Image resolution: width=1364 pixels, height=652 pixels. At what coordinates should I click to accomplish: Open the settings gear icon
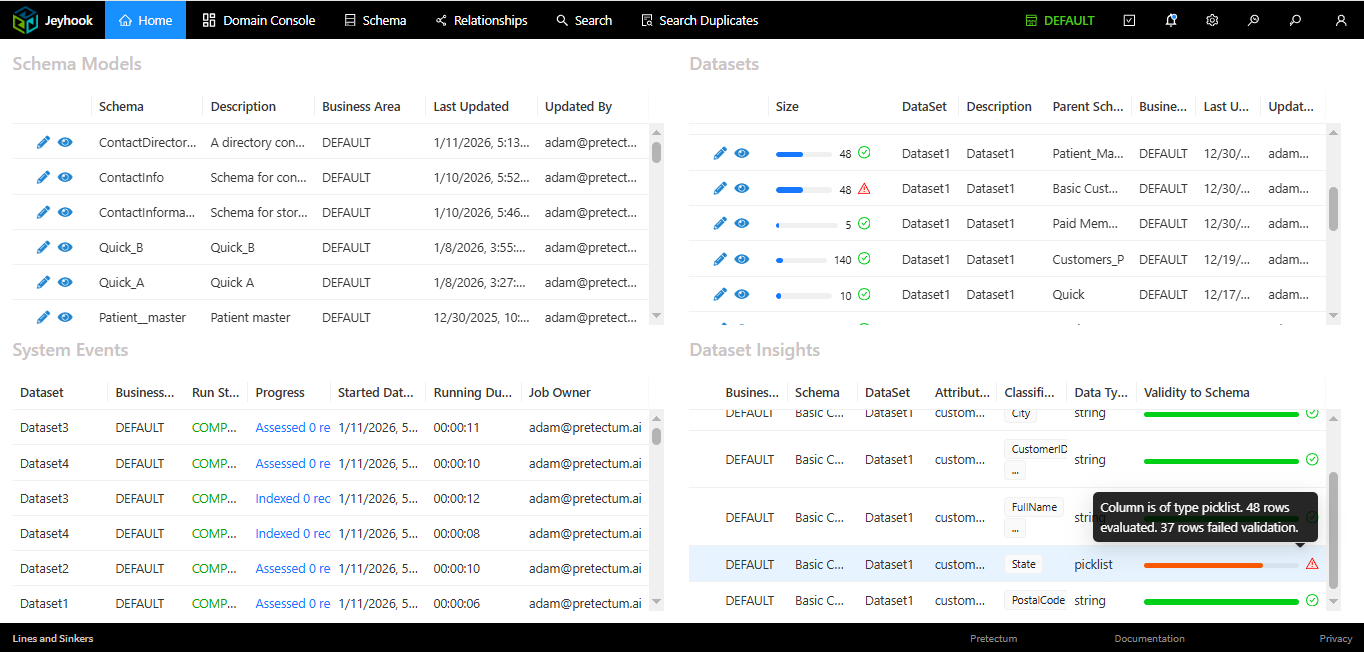(1212, 19)
